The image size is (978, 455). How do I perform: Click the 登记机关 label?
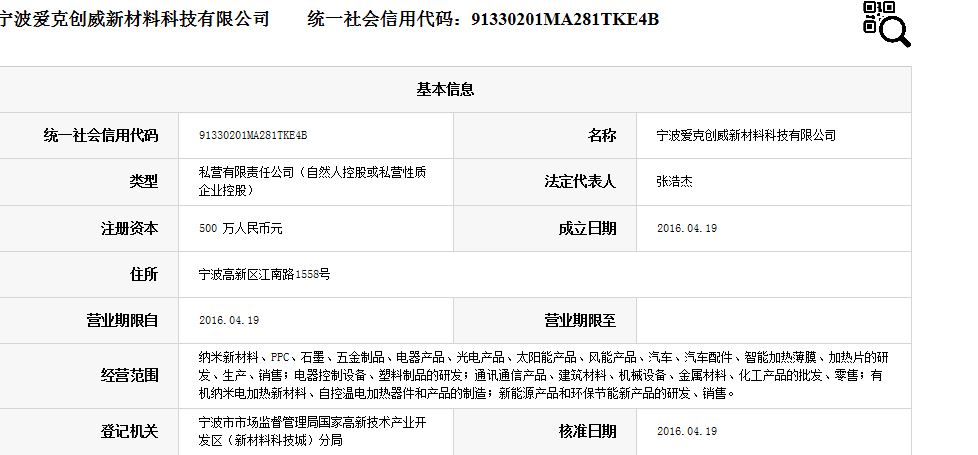(129, 431)
